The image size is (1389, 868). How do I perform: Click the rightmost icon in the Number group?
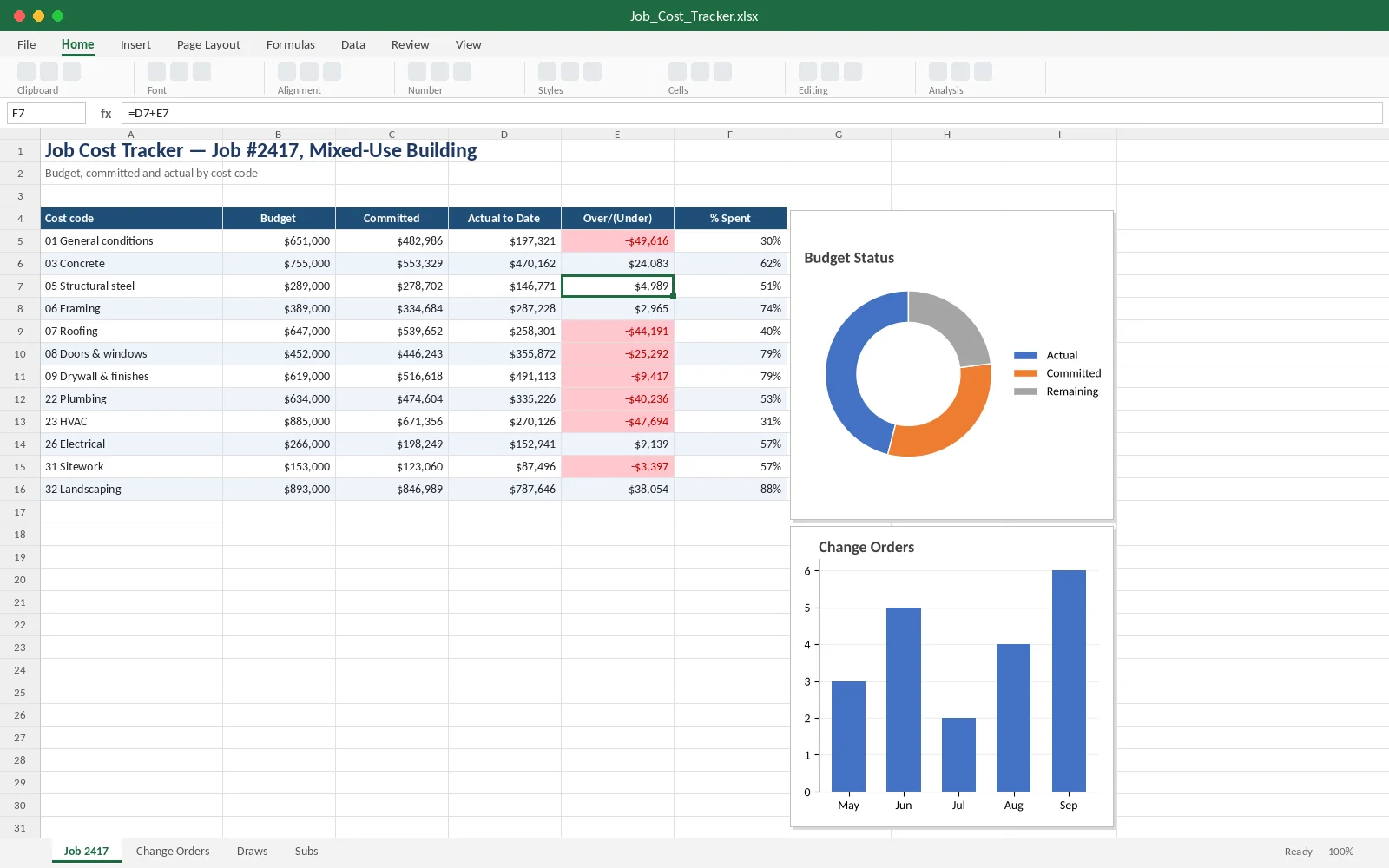(463, 72)
